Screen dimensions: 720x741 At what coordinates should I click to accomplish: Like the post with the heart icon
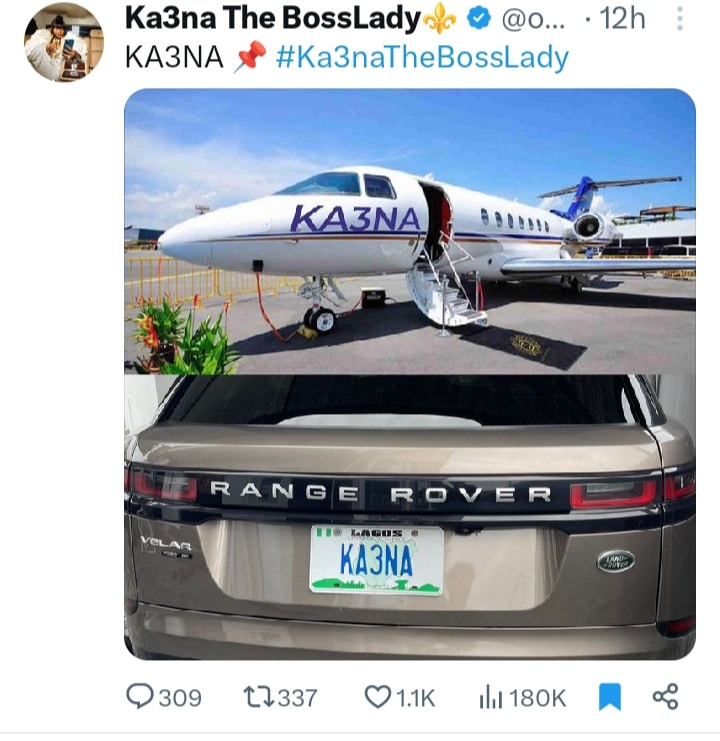[x=377, y=697]
